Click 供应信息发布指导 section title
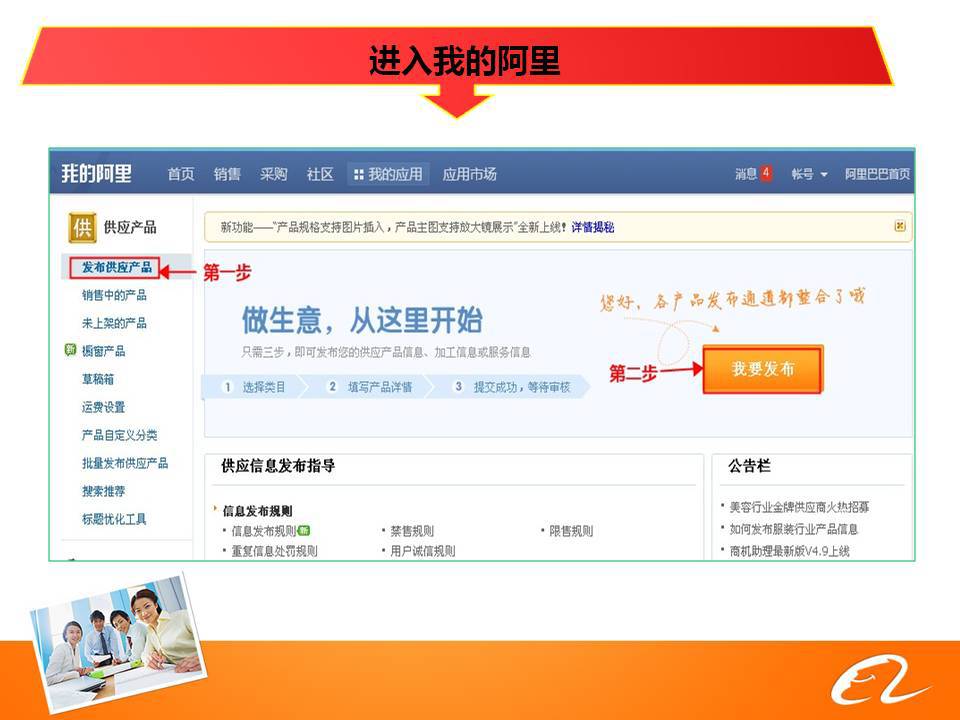960x720 pixels. click(x=278, y=466)
